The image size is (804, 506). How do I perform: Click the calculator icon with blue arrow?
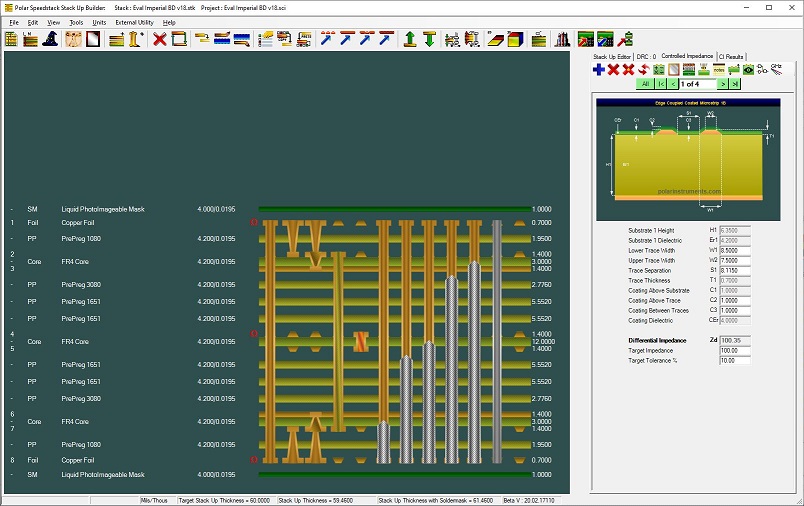pyautogui.click(x=605, y=39)
